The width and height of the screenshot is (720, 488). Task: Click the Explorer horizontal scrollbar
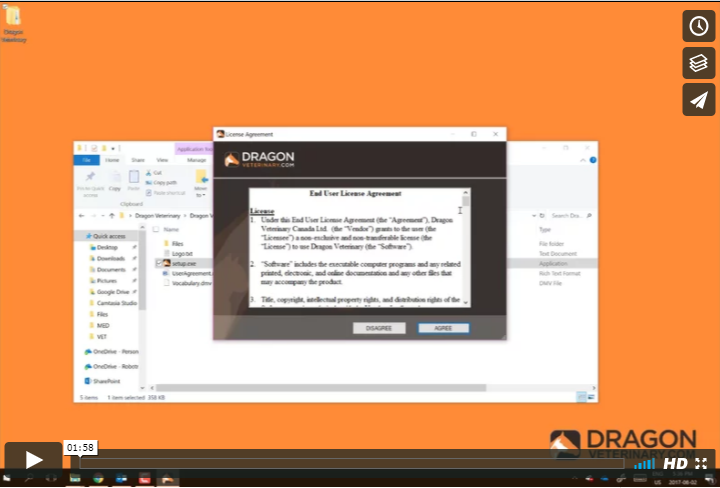321,388
